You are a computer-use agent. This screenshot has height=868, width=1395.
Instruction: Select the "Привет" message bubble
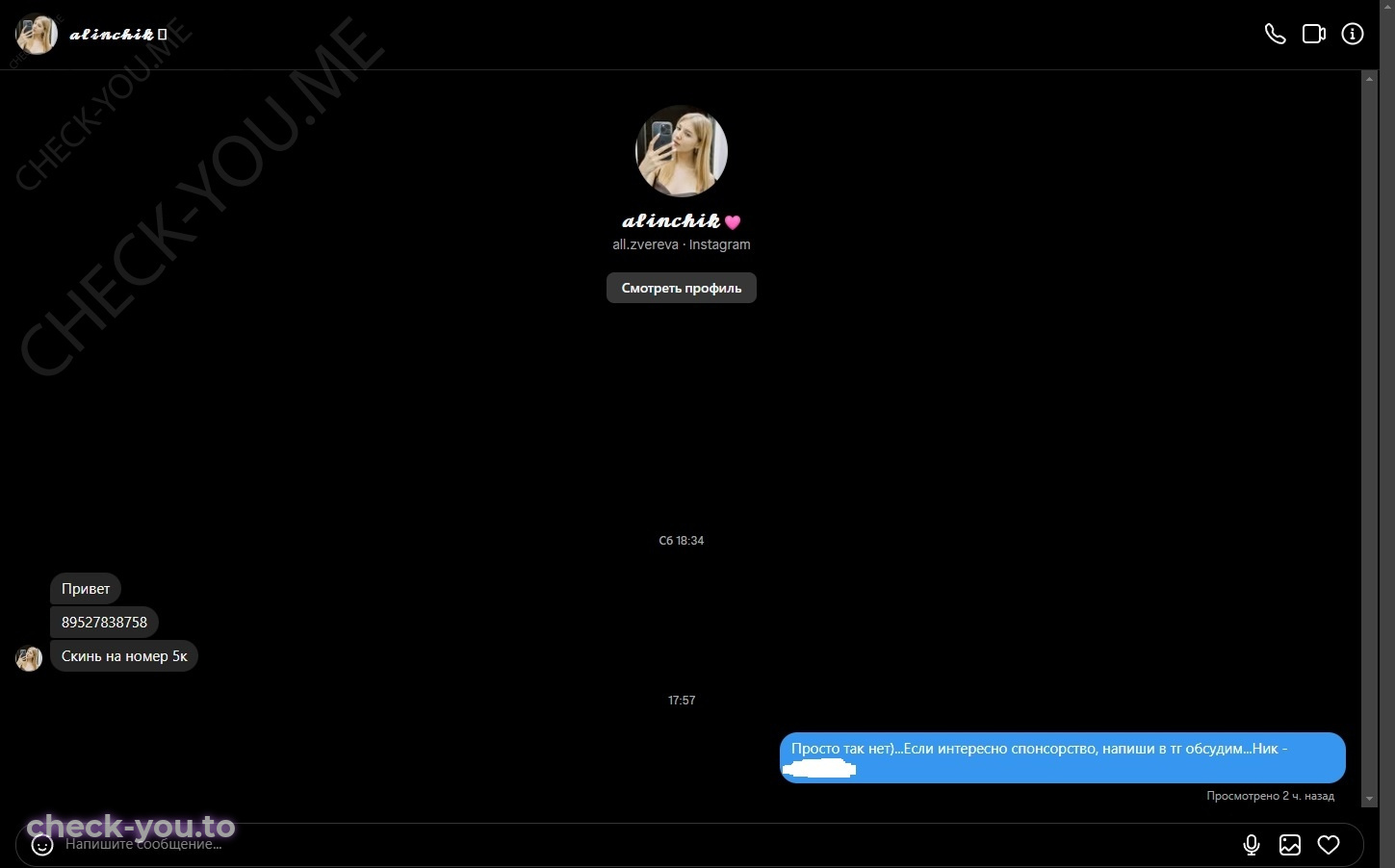(86, 589)
